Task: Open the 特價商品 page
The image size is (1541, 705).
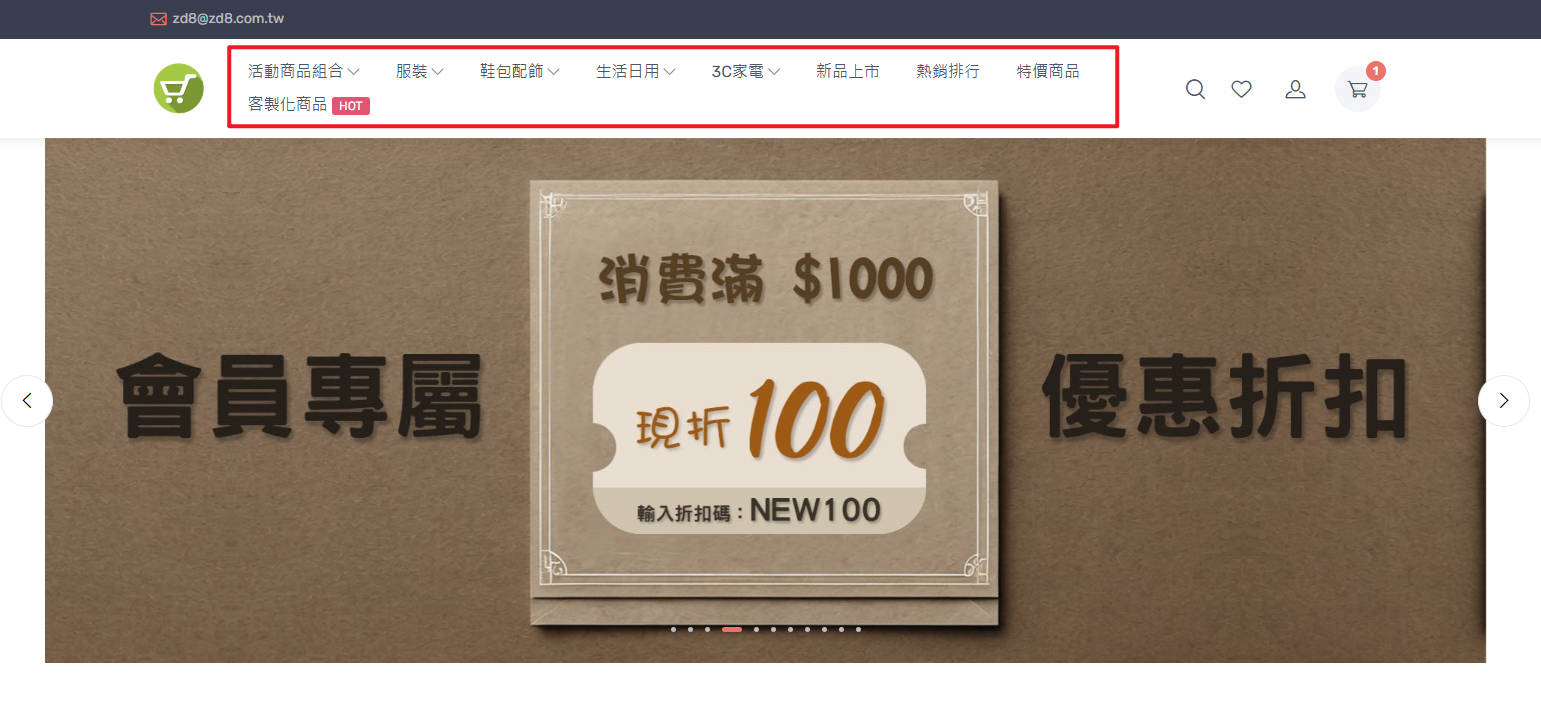Action: click(x=1048, y=71)
